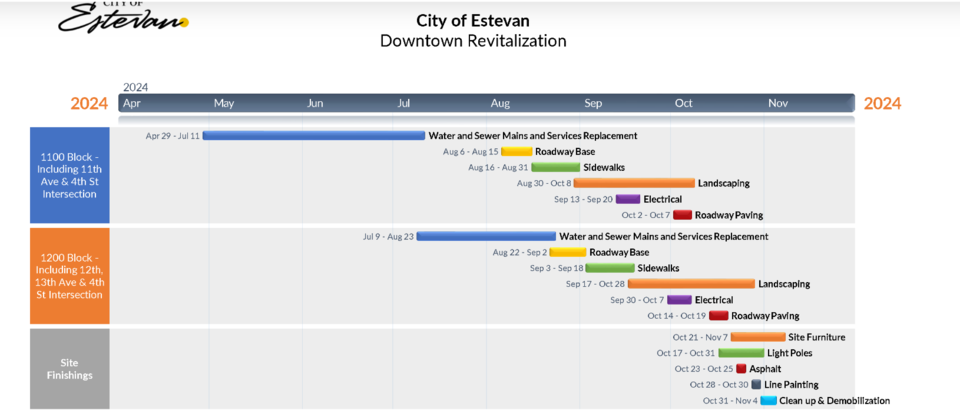Click the red Roadway Paving bar Oct 2 - Oct 7
This screenshot has height=417, width=960.
coord(682,215)
